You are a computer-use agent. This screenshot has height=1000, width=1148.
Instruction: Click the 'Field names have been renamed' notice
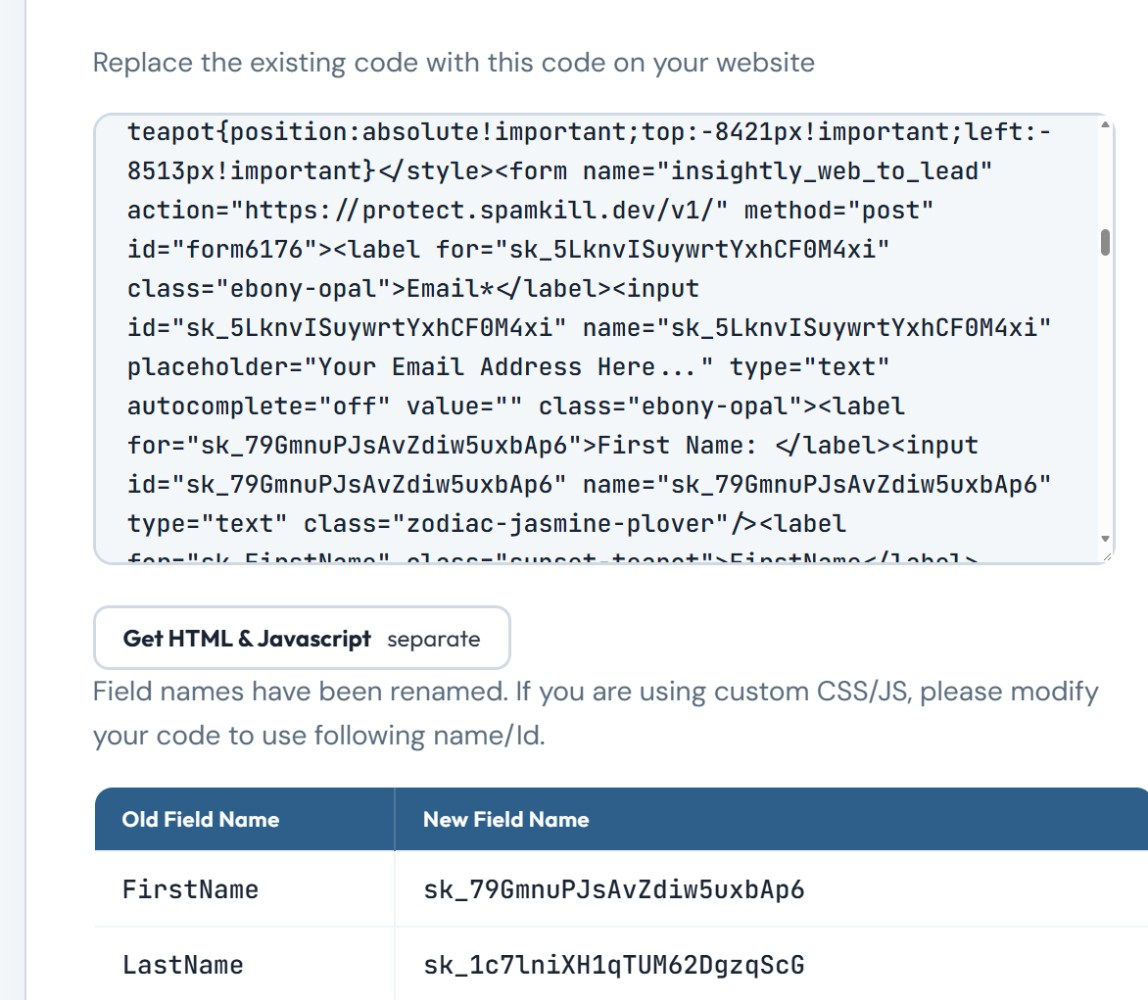pos(595,713)
